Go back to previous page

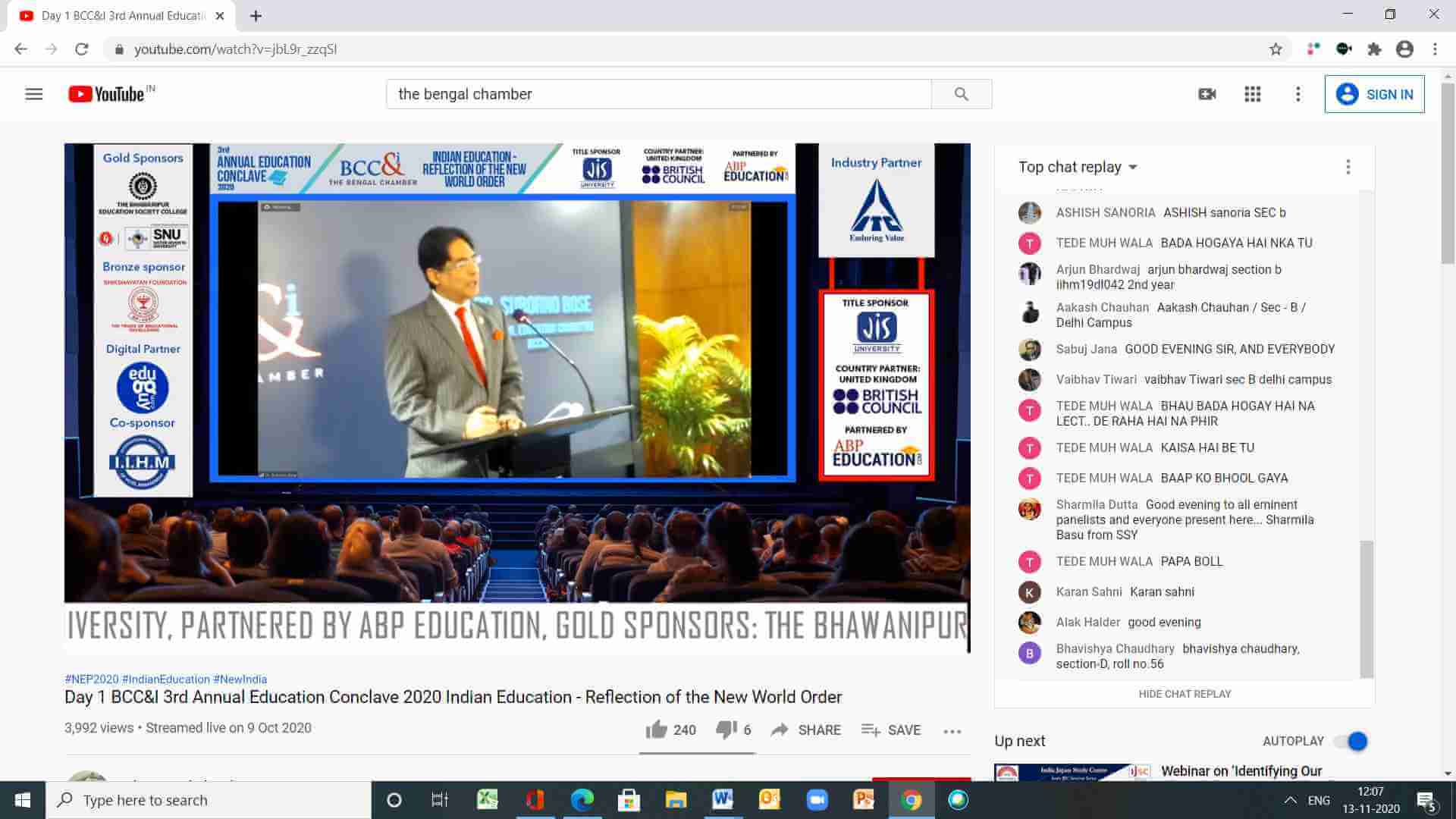click(x=21, y=49)
